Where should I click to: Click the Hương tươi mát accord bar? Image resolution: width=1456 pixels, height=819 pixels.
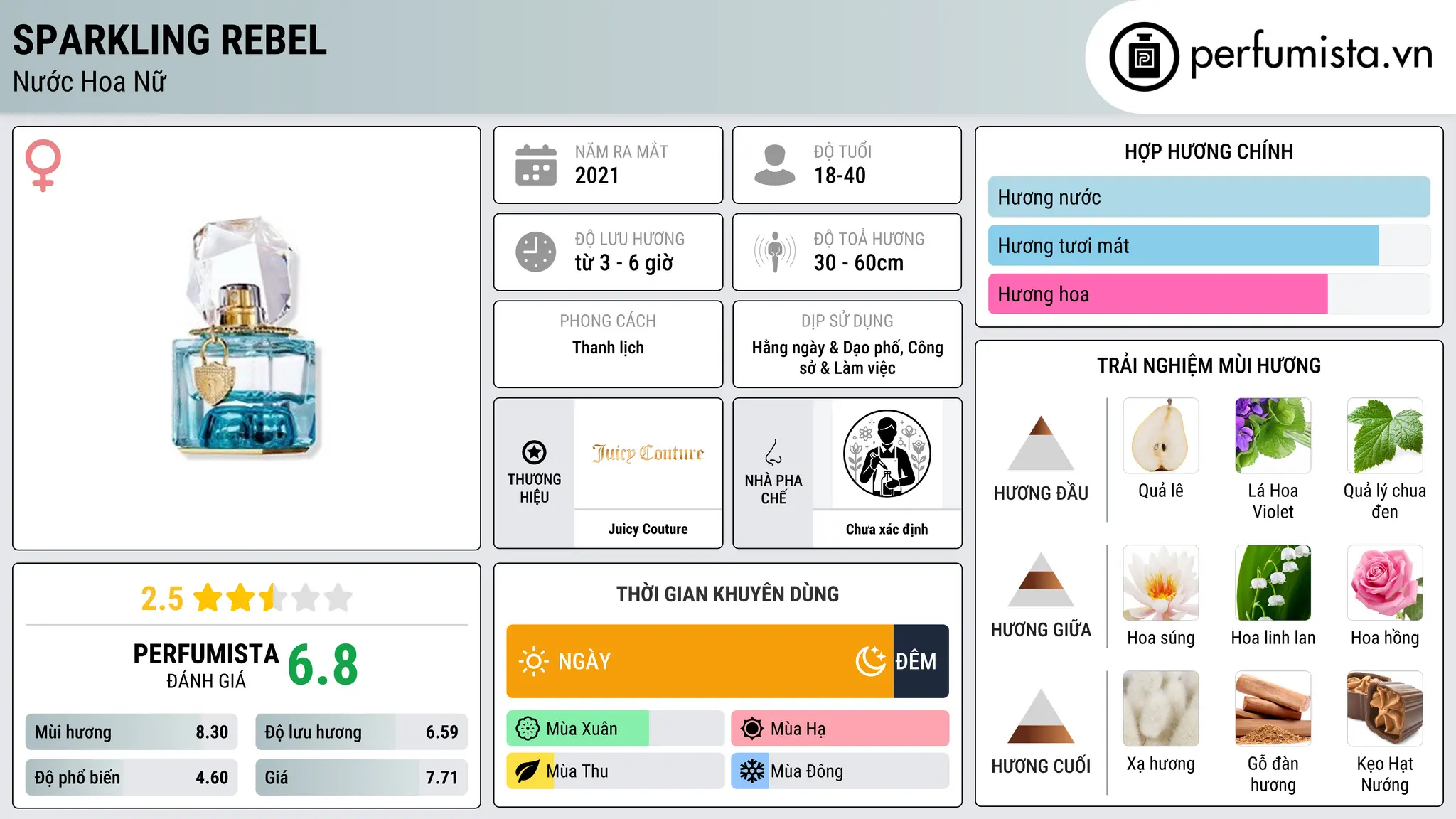(1209, 245)
